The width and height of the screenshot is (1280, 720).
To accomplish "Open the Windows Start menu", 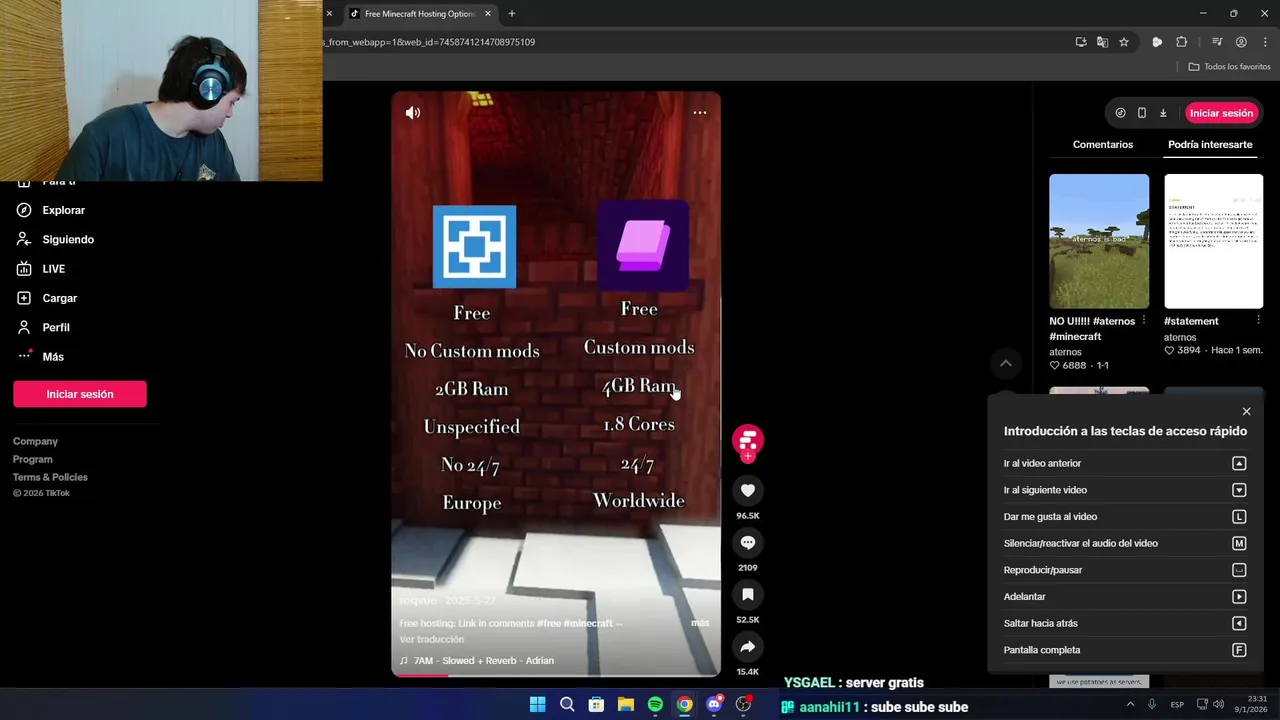I will coord(538,704).
